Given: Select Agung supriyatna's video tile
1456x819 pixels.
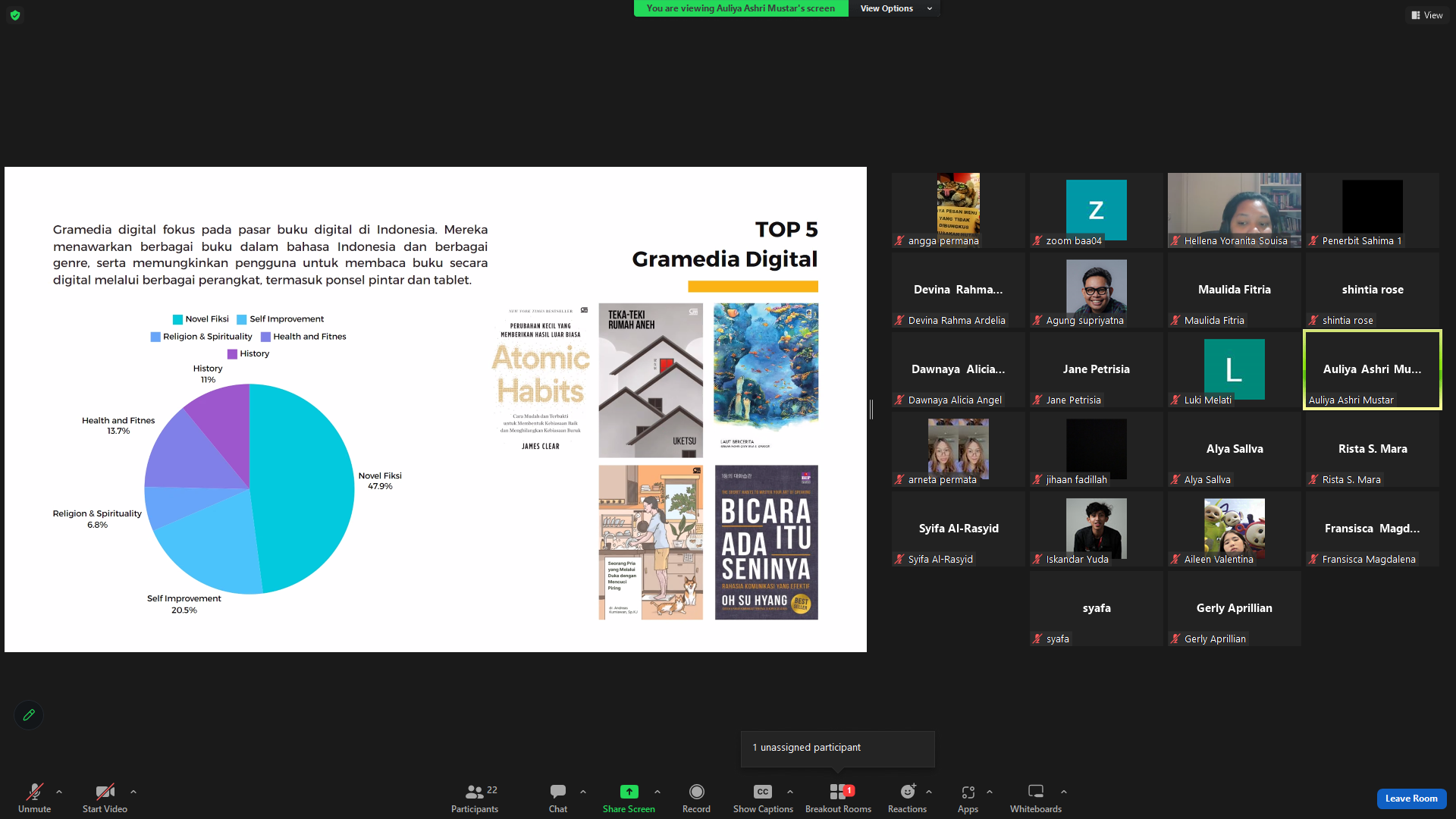Looking at the screenshot, I should click(1097, 290).
